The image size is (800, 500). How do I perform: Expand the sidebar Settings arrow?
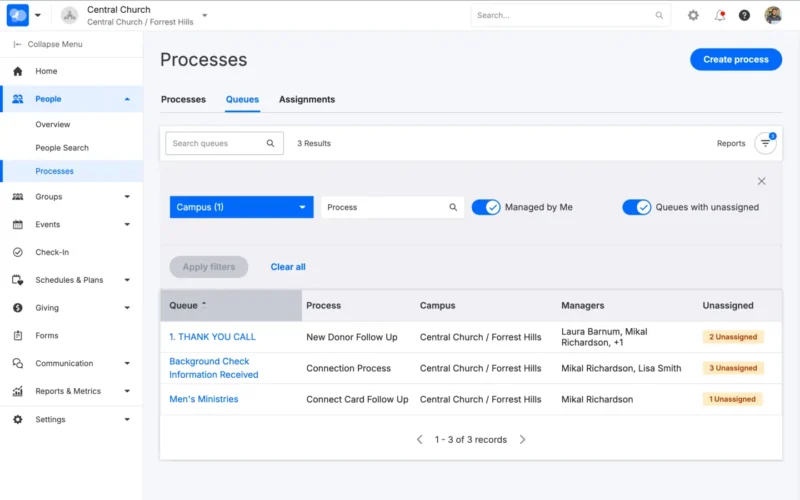127,419
